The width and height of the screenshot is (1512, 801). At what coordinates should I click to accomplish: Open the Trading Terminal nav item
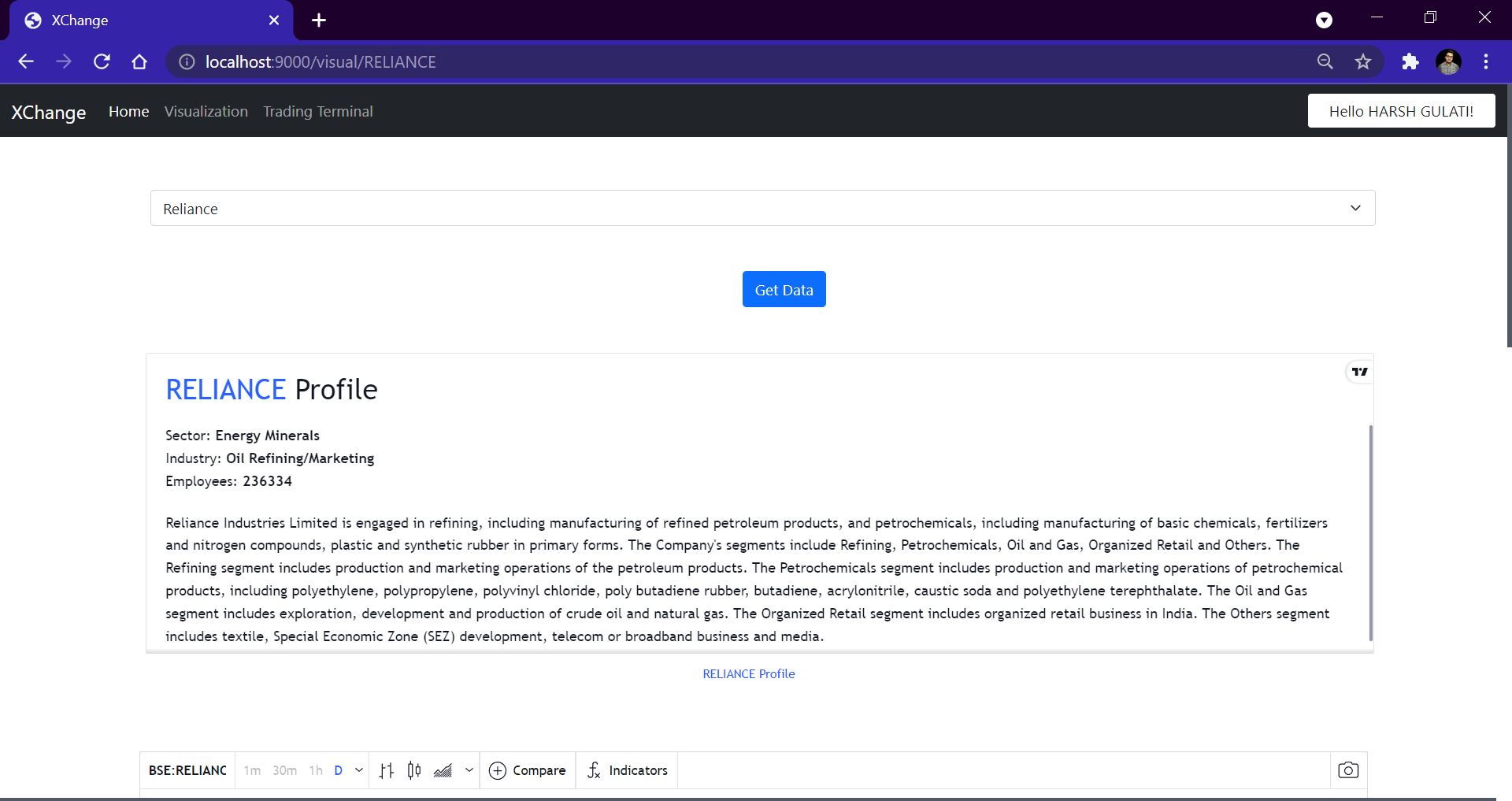coord(318,111)
